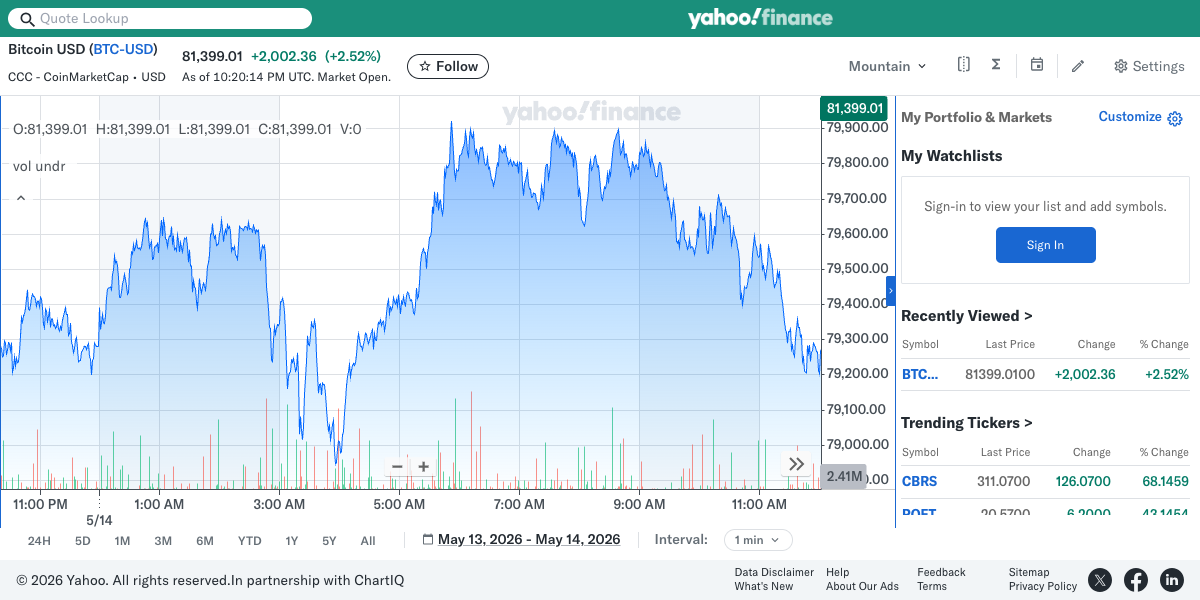Image resolution: width=1200 pixels, height=600 pixels.
Task: Open the BTC-USD symbol link in header
Action: [x=123, y=49]
